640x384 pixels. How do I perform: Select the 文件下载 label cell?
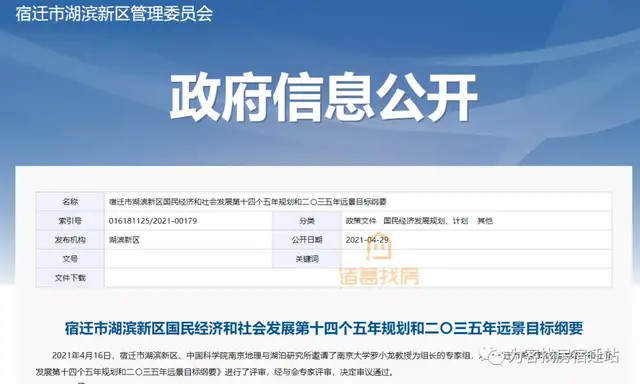(70, 278)
